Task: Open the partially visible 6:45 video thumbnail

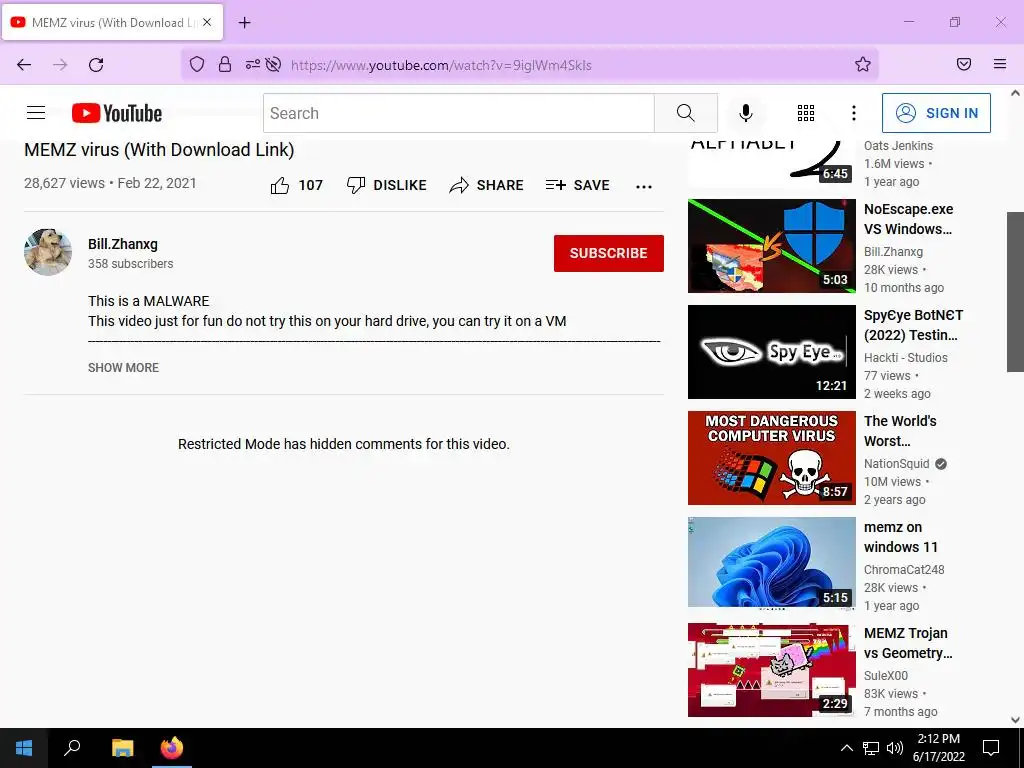Action: 771,162
